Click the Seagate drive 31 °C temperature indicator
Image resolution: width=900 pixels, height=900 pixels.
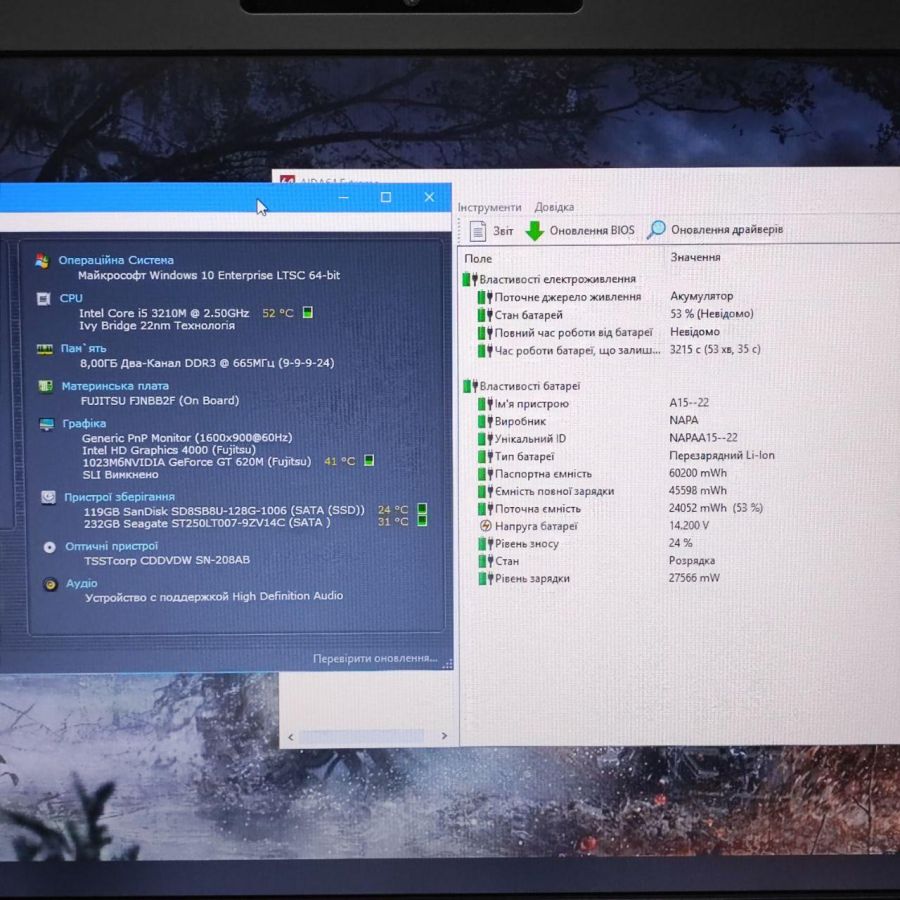coord(422,521)
